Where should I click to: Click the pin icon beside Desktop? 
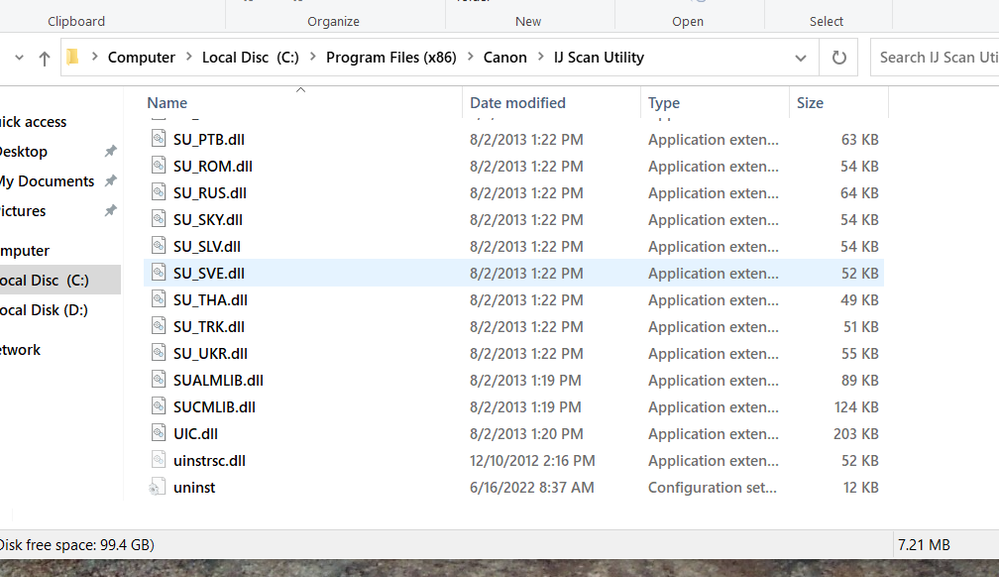(x=110, y=152)
